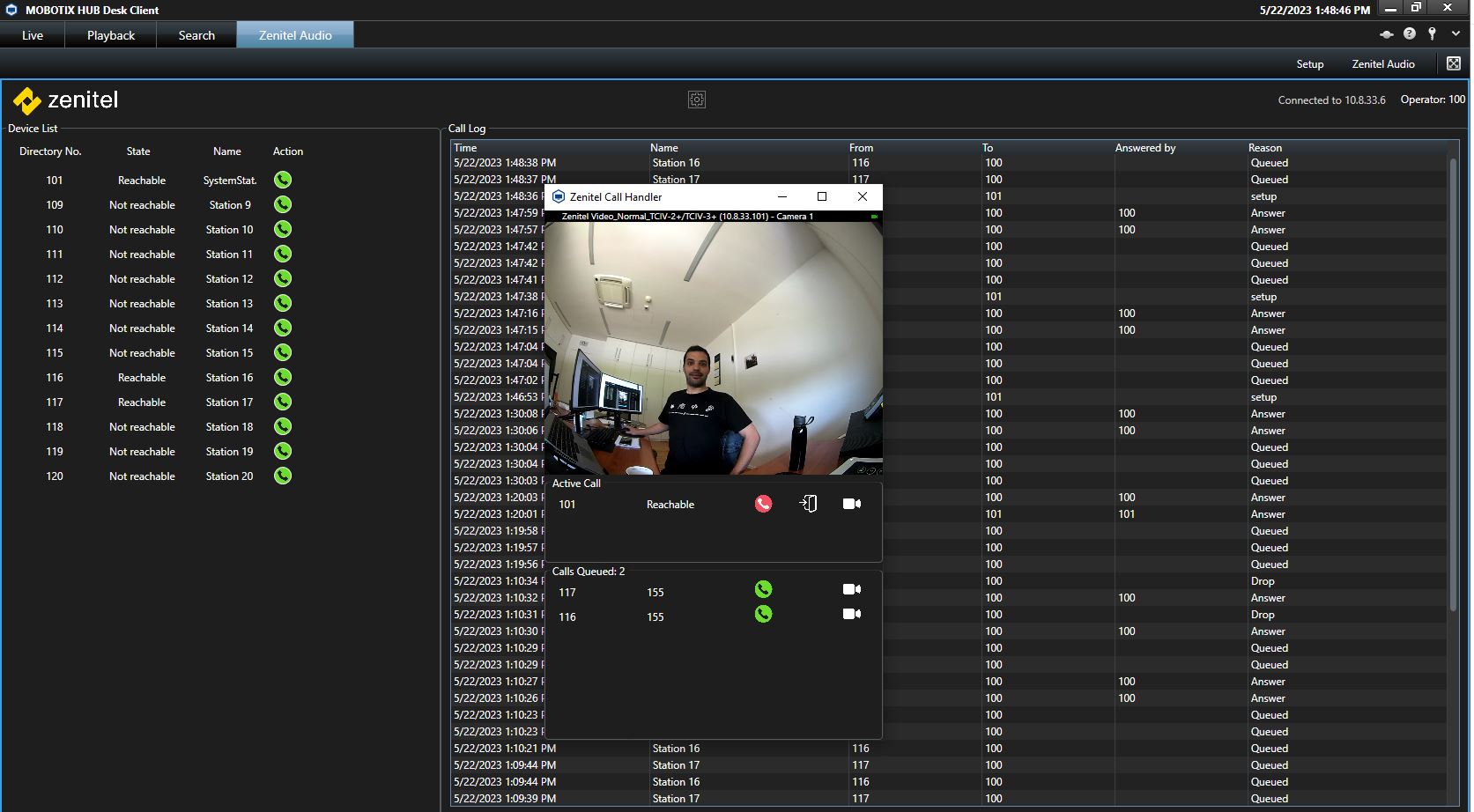1474x812 pixels.
Task: Toggle full screen mode
Action: [1454, 63]
